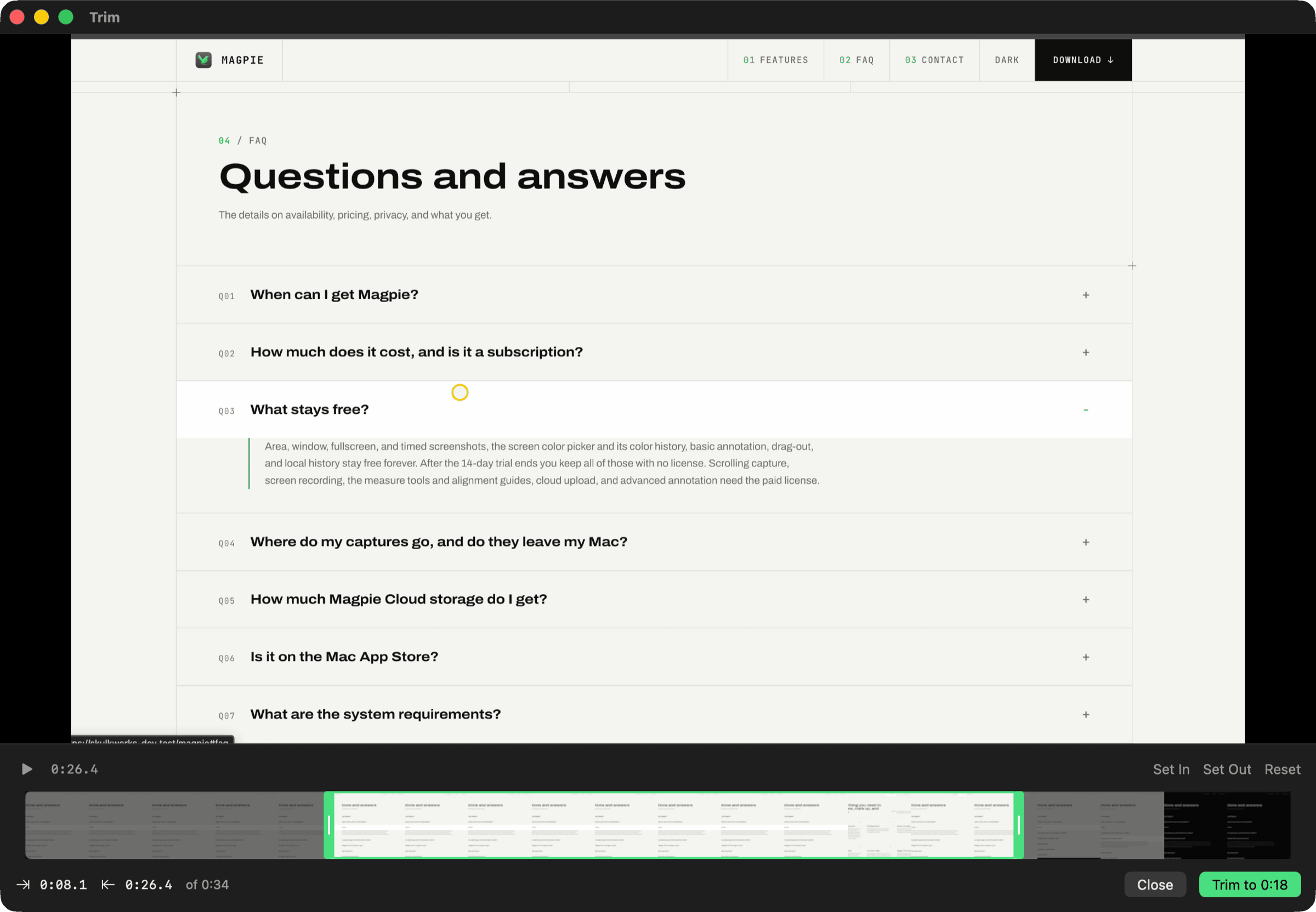Click the '04 / FAQ' section label
The height and width of the screenshot is (912, 1316).
click(x=242, y=140)
